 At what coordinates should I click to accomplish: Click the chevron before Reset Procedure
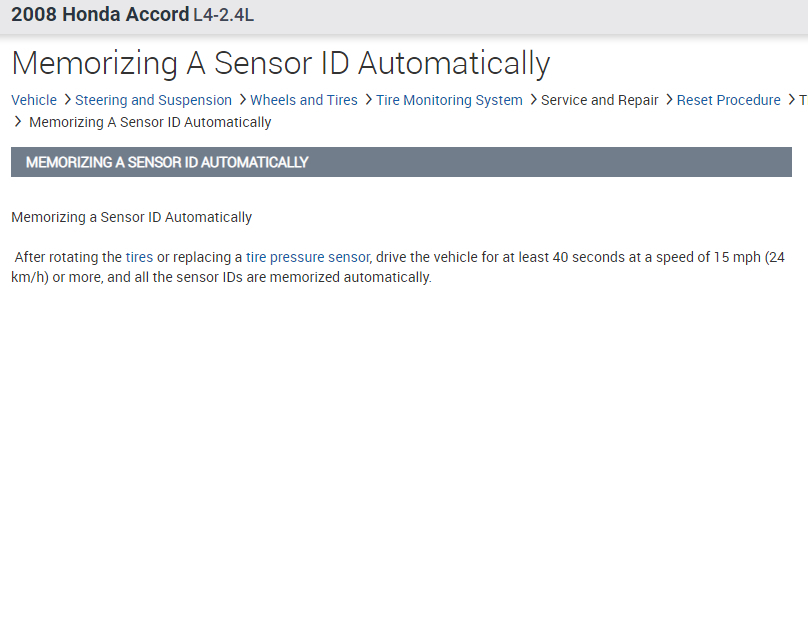tap(669, 100)
